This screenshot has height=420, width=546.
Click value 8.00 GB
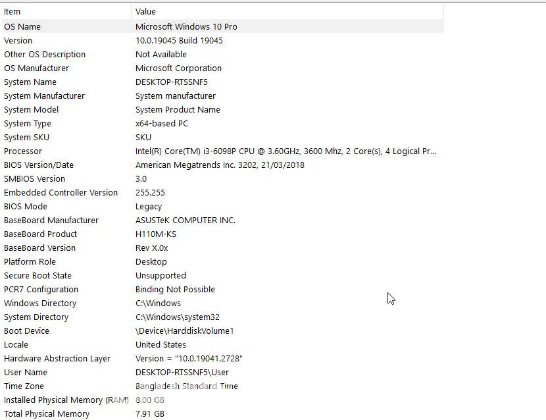click(150, 400)
